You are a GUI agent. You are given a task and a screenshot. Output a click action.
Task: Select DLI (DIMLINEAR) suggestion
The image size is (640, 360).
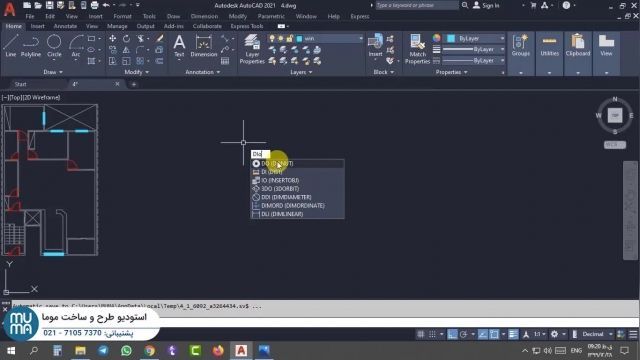coord(298,214)
